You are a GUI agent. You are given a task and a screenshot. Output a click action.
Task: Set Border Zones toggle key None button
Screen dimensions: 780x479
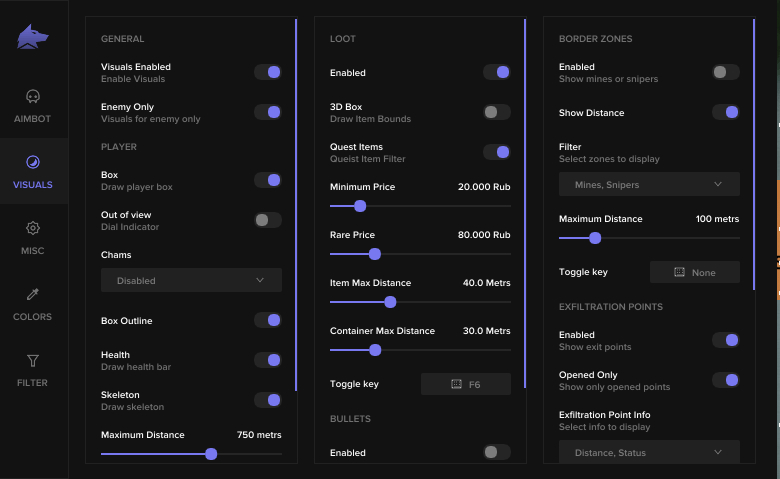click(694, 272)
